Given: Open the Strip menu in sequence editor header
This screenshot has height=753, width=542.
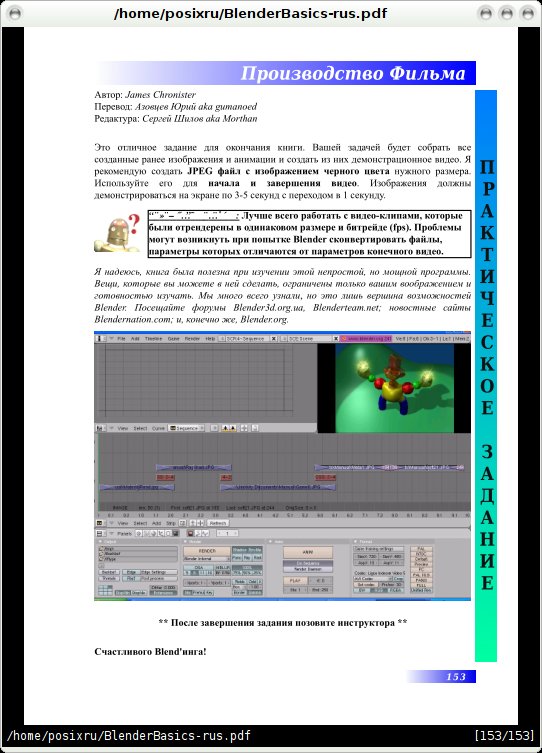Looking at the screenshot, I should point(170,523).
